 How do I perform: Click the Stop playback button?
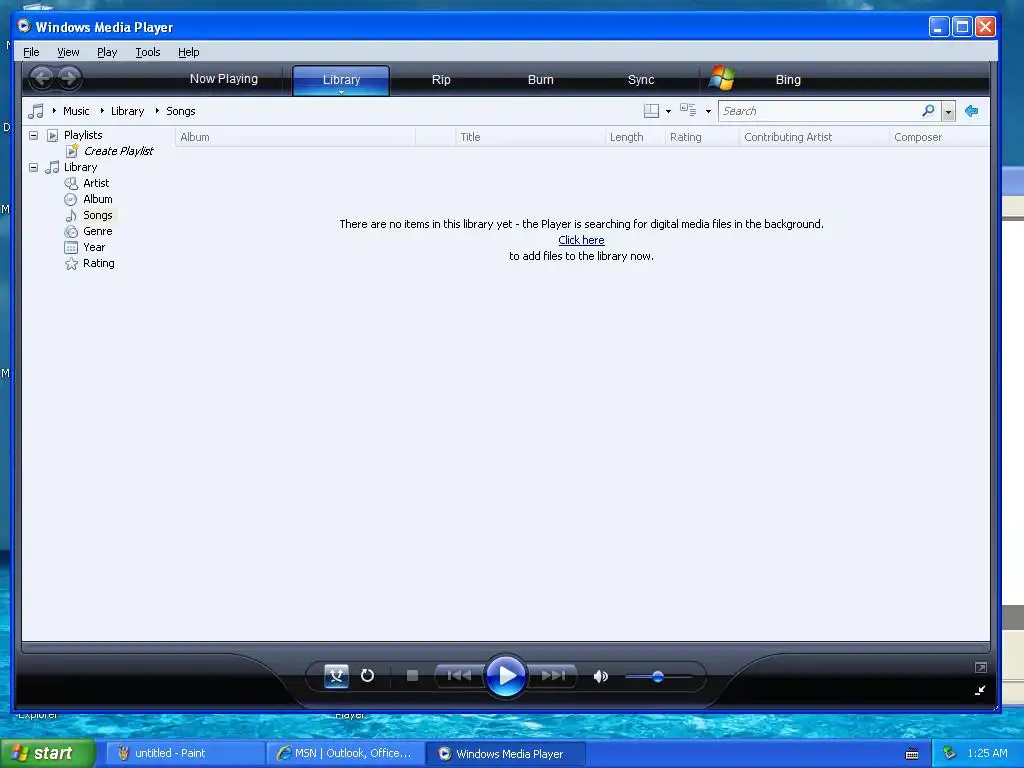[x=412, y=675]
